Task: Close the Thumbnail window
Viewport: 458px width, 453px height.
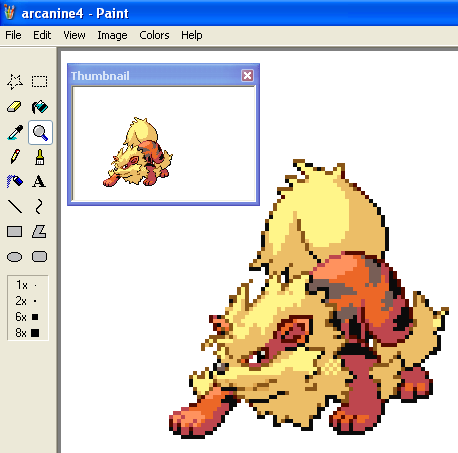Action: 247,76
